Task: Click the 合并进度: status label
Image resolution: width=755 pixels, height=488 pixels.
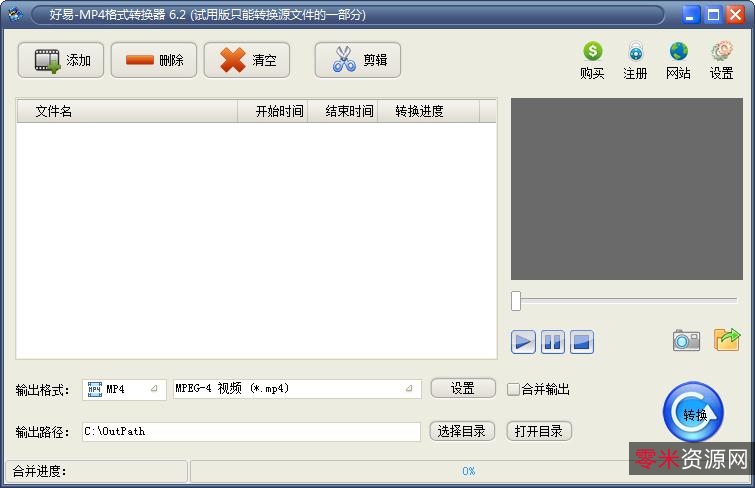Action: click(39, 471)
